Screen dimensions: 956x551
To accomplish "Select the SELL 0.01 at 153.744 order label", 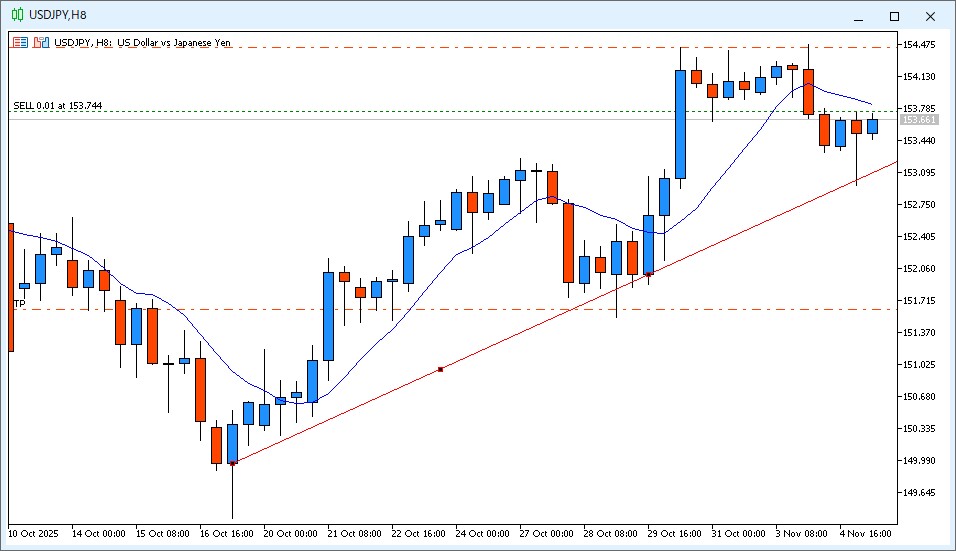I will pyautogui.click(x=58, y=106).
